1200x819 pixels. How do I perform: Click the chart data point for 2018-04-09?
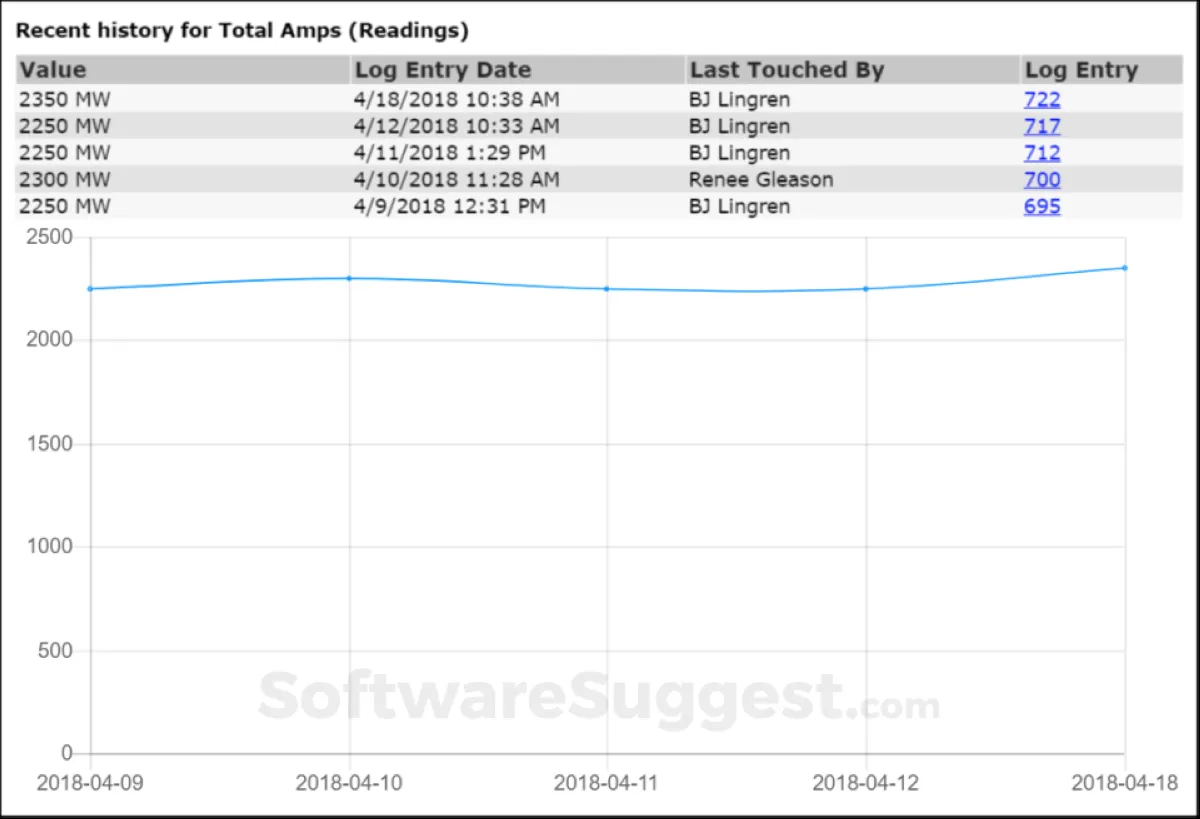tap(90, 289)
